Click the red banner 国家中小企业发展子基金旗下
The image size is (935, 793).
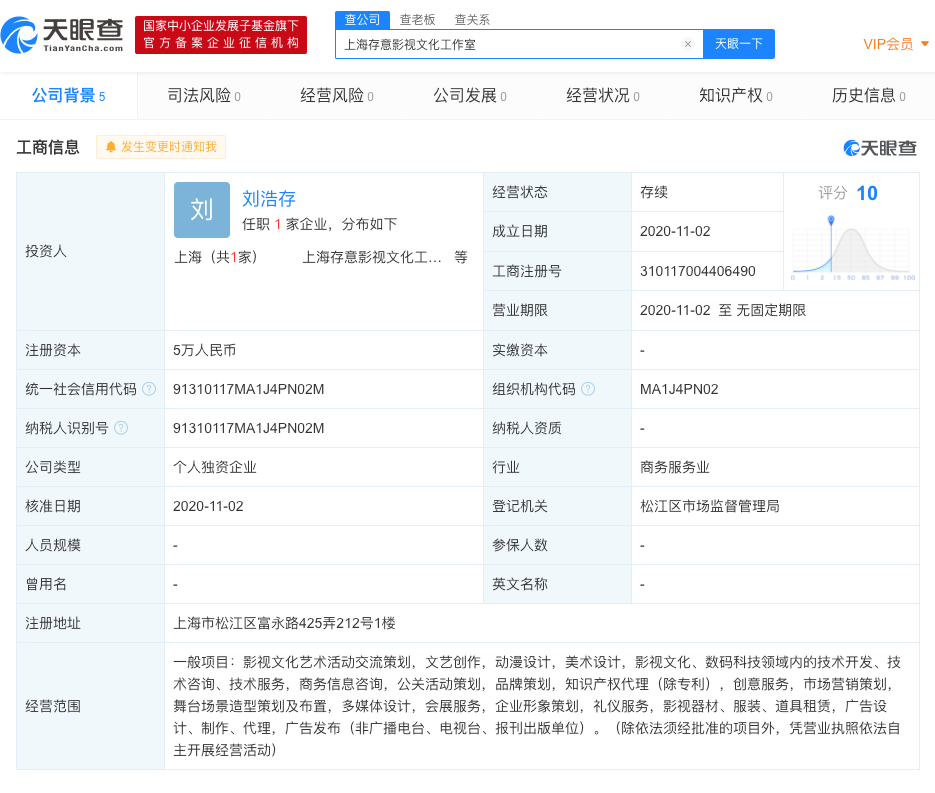click(221, 35)
